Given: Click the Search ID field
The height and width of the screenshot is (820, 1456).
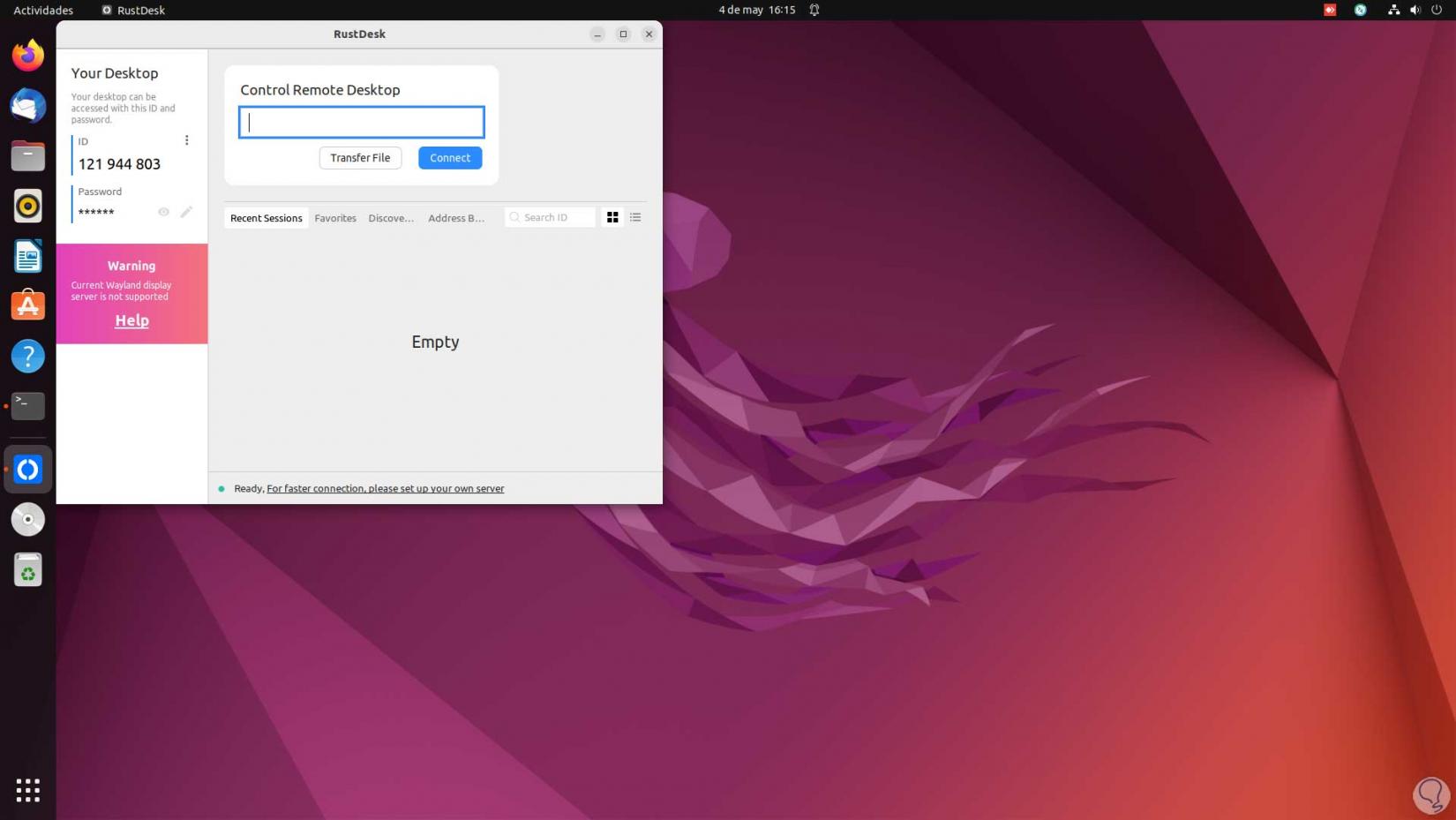Looking at the screenshot, I should click(x=550, y=217).
